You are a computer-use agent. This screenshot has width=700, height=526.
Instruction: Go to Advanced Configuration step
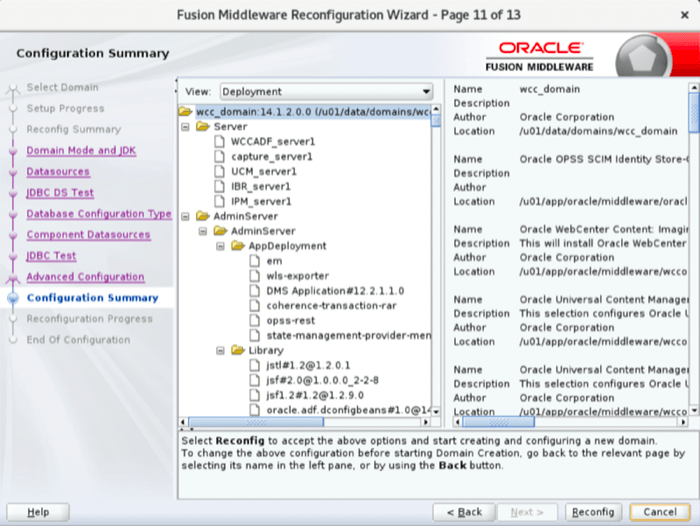85,277
